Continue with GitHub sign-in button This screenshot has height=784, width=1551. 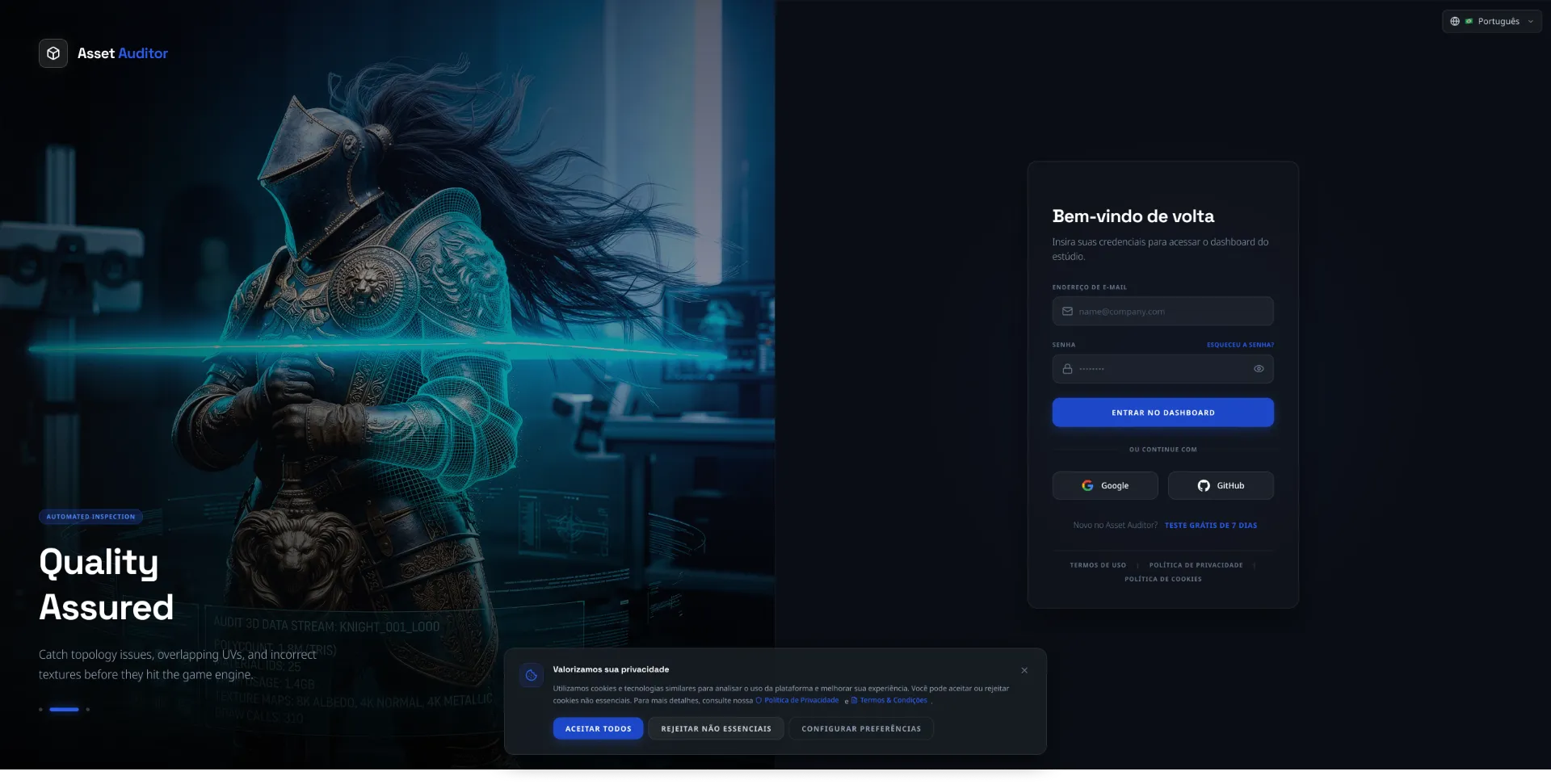pos(1221,486)
